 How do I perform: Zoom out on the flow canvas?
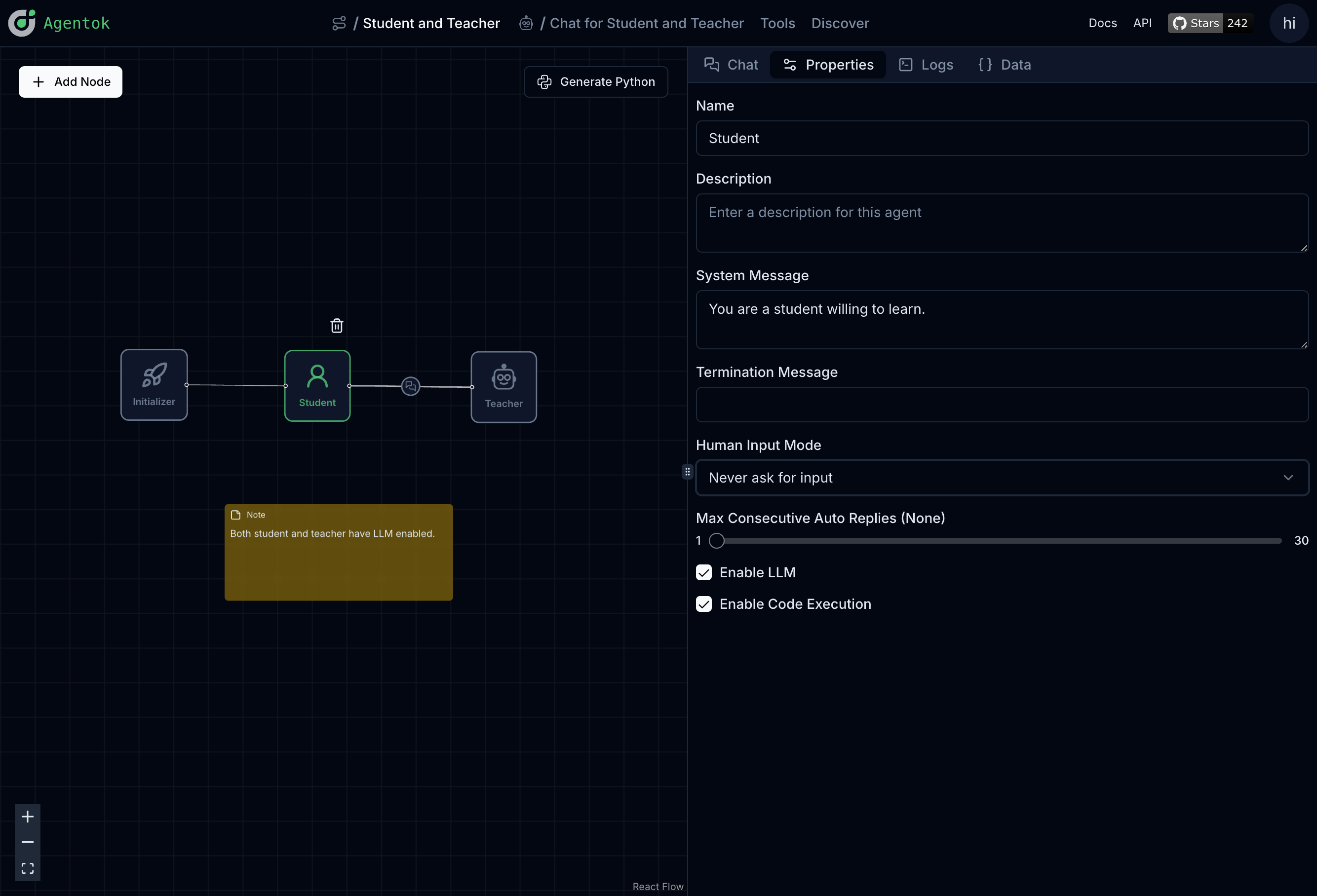[27, 842]
